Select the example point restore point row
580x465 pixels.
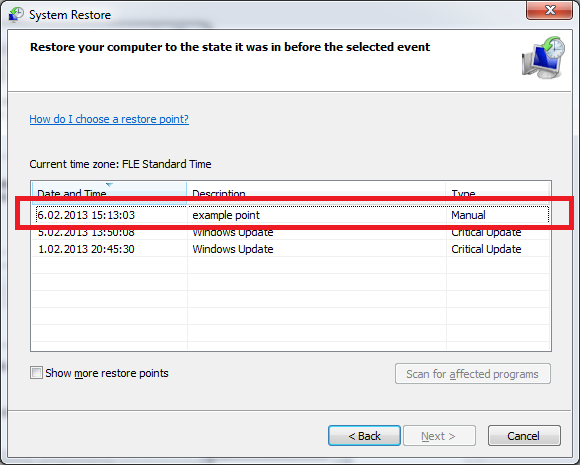[292, 215]
